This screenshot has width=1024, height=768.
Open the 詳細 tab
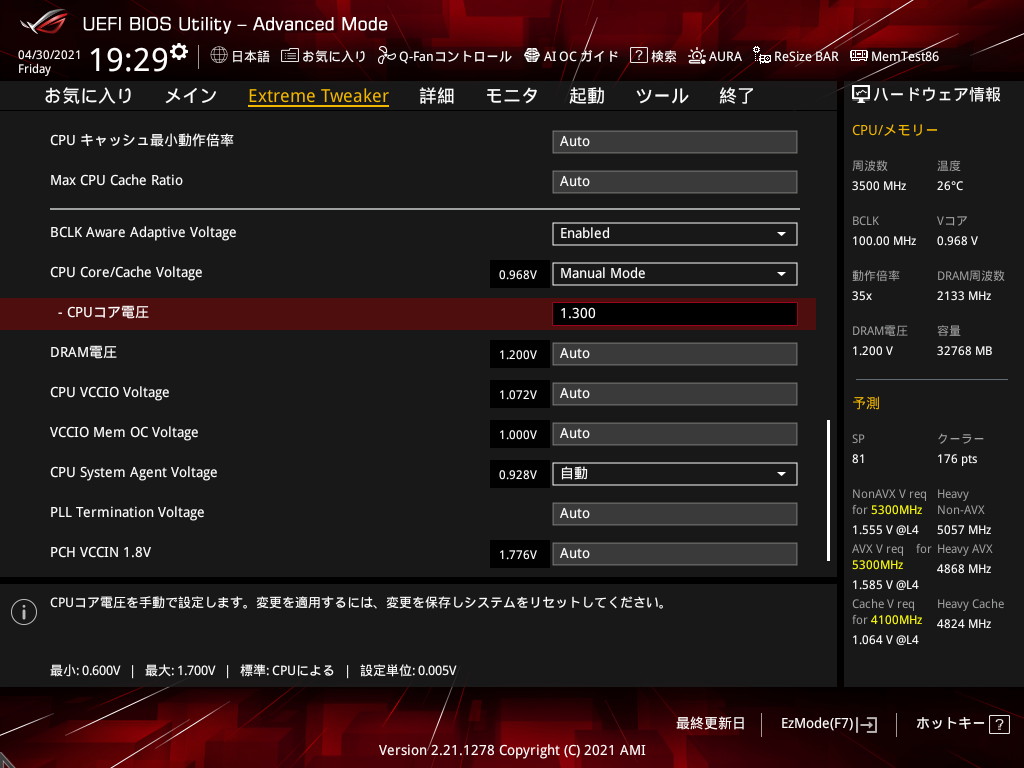click(x=437, y=96)
